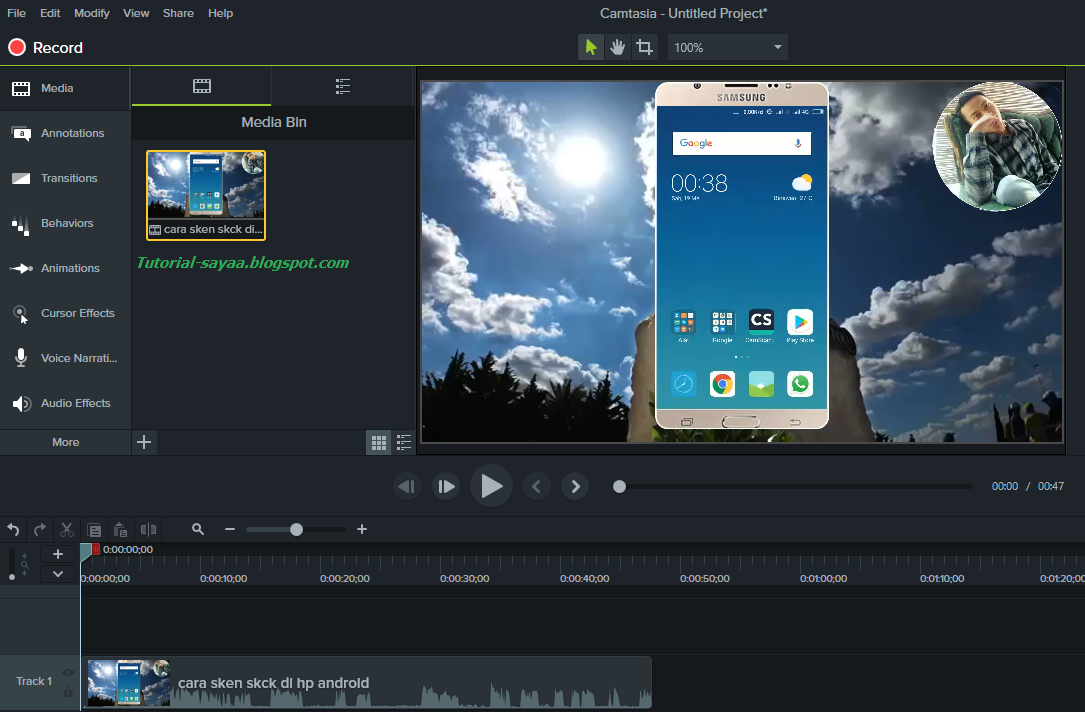The image size is (1085, 712).
Task: Switch to the Media Bin filmstrip tab
Action: point(201,86)
